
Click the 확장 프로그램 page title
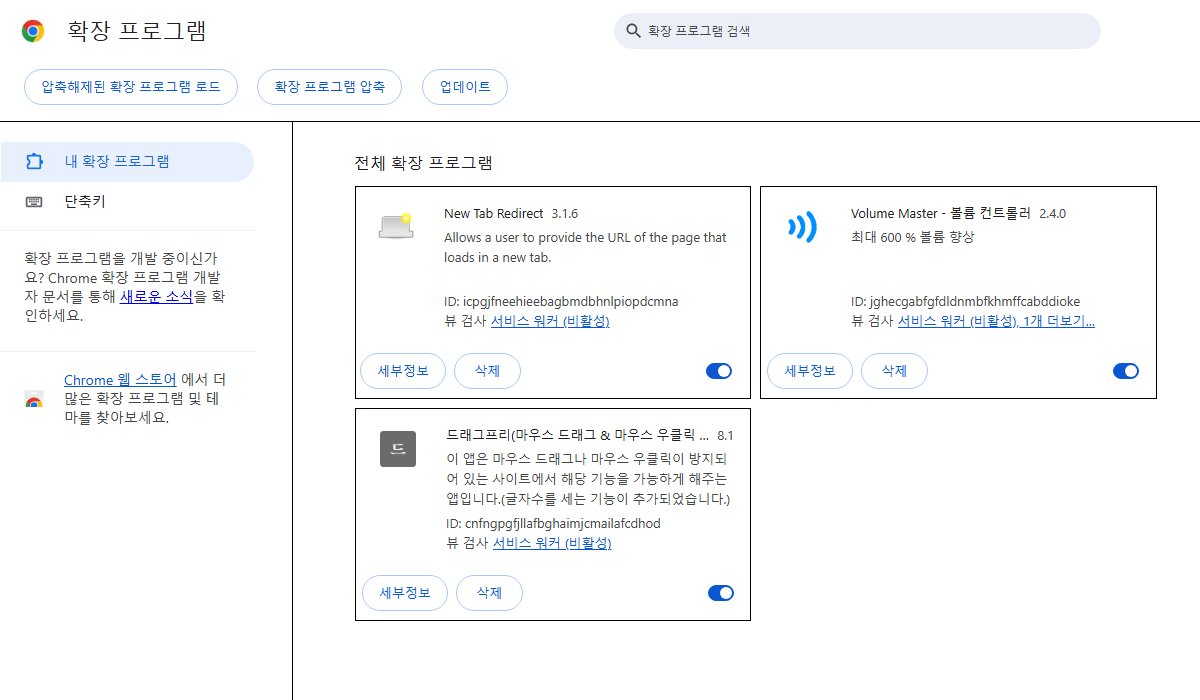(137, 31)
